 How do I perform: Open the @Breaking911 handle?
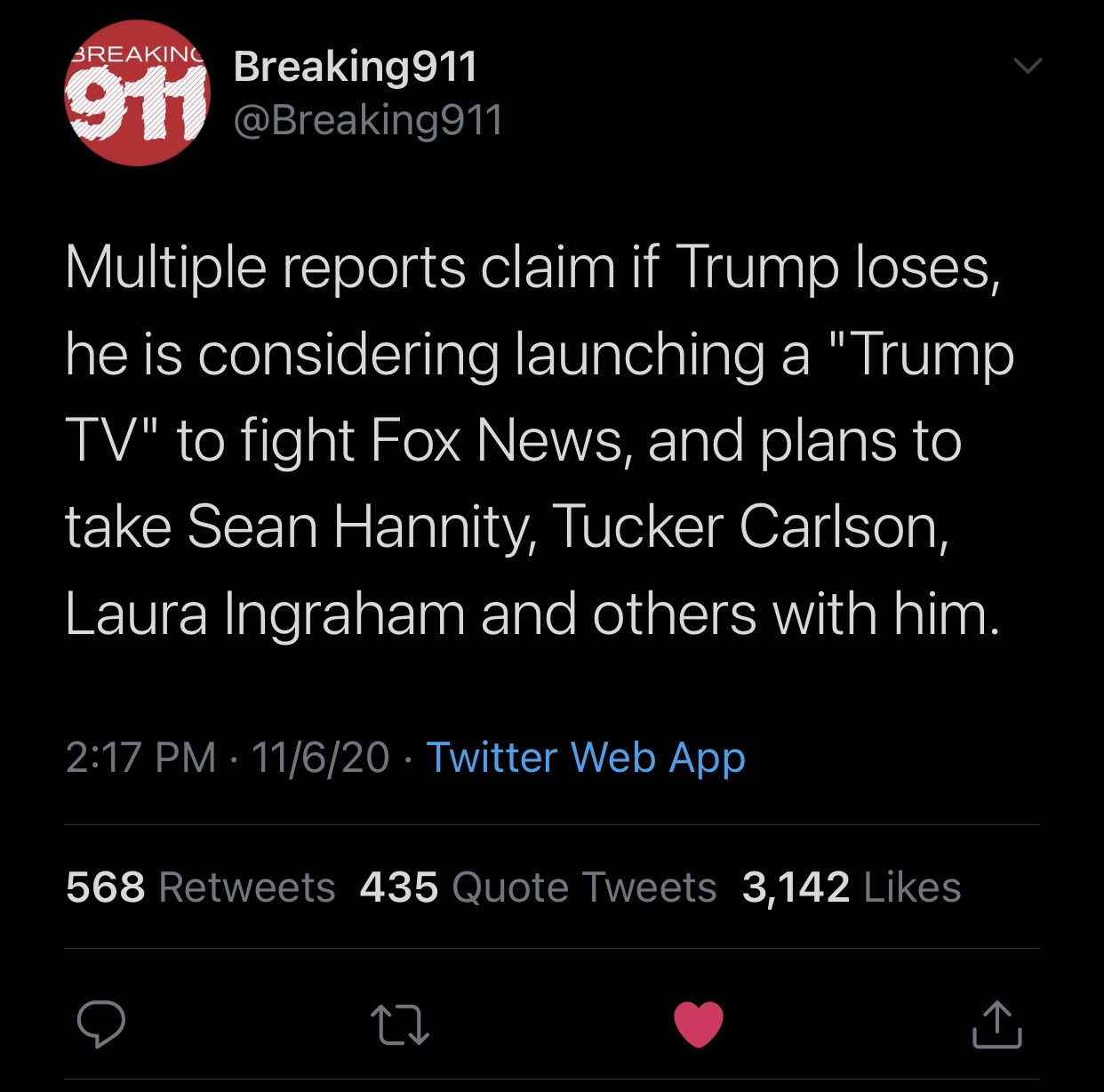click(368, 120)
